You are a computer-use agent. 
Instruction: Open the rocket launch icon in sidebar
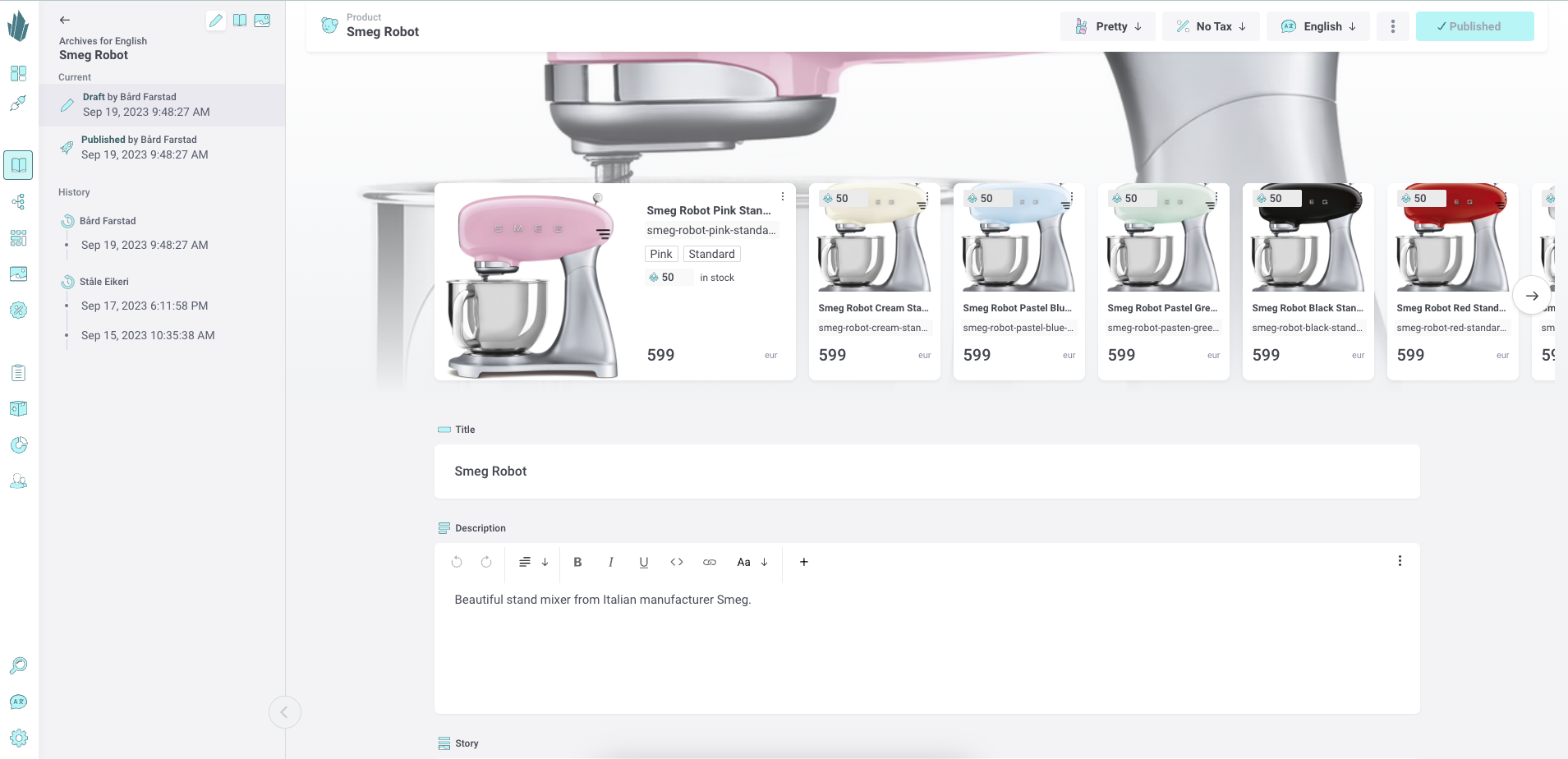(x=19, y=103)
